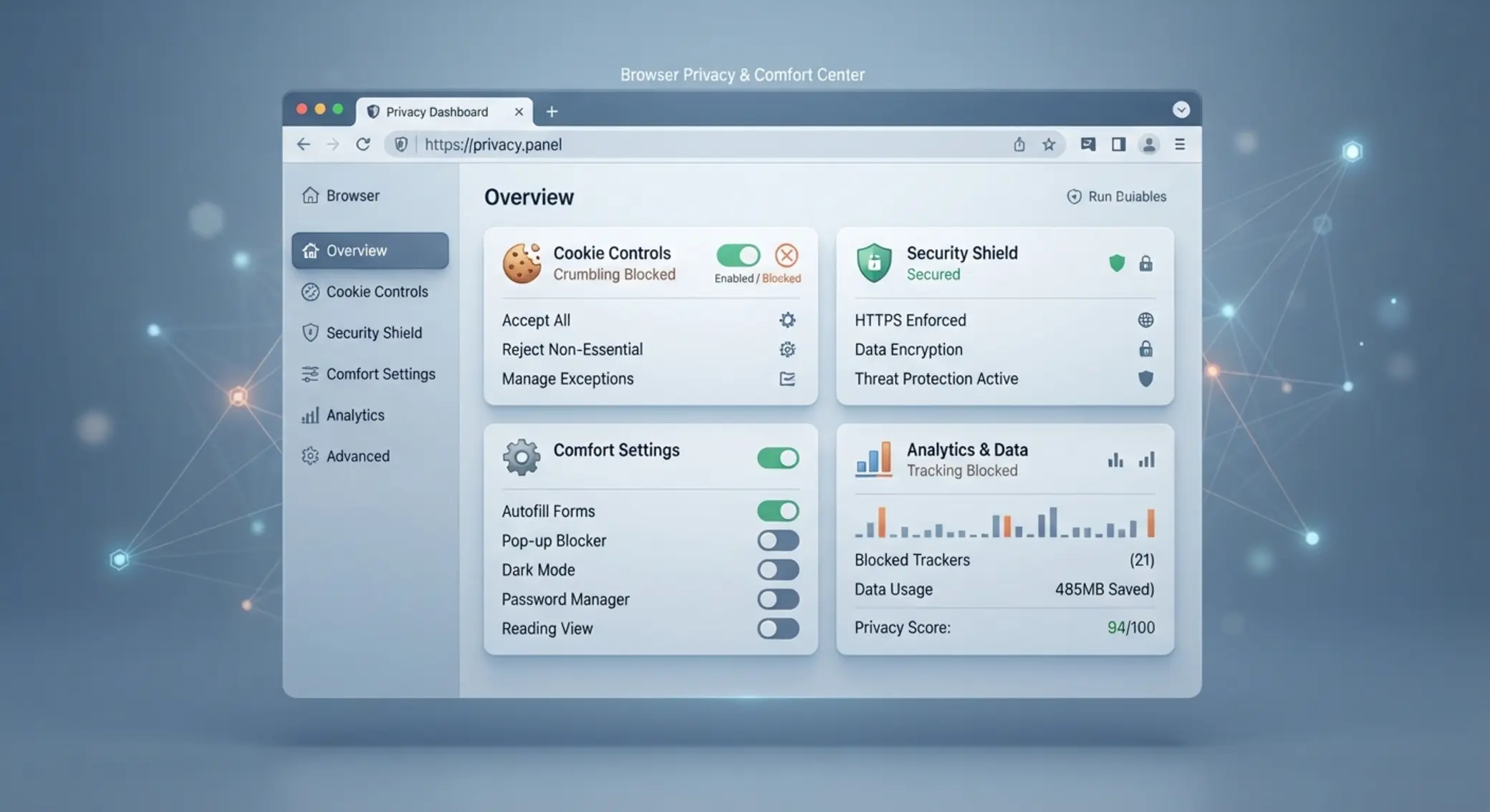
Task: Click the tracker activity bar graph
Action: point(1004,522)
